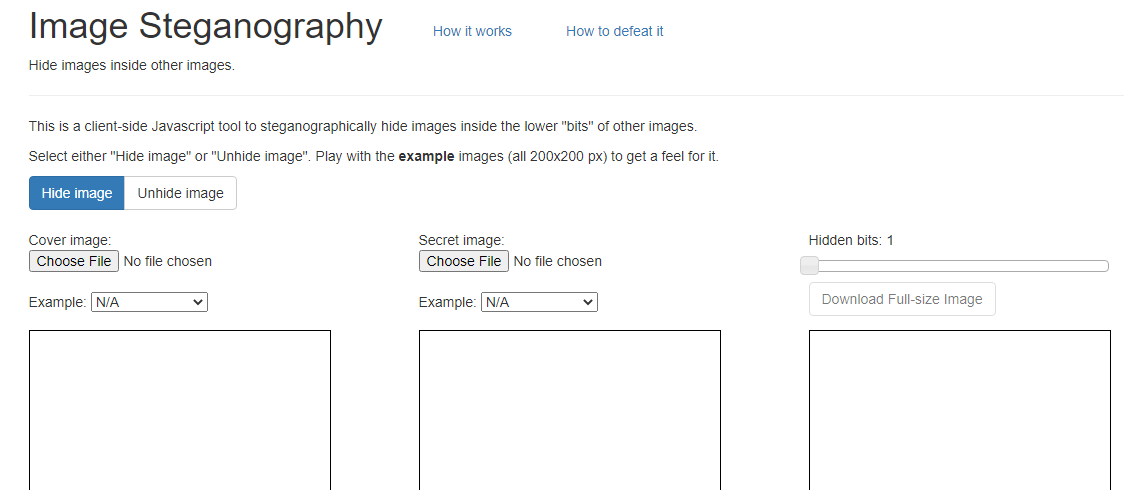Click the "Hidden bits: 1" label
1124x490 pixels.
click(x=851, y=240)
